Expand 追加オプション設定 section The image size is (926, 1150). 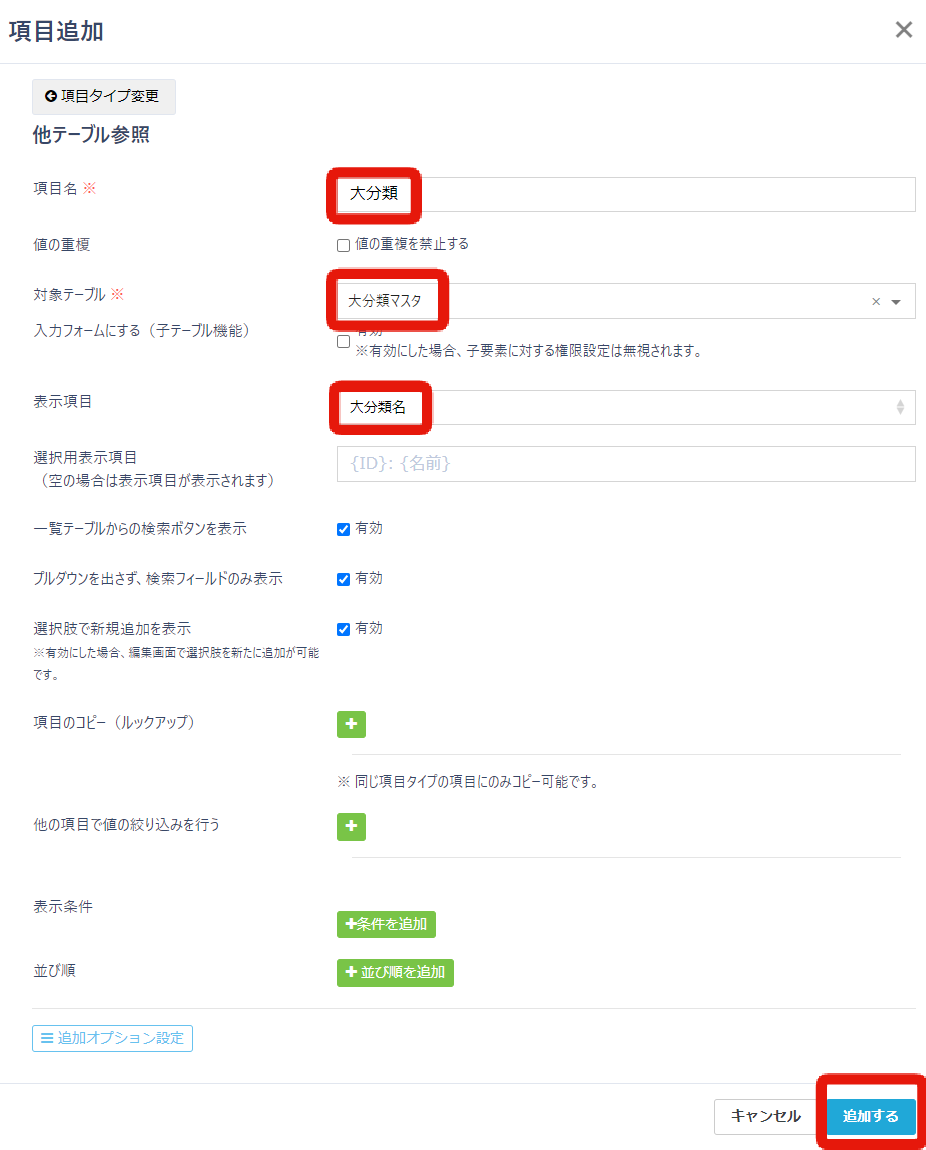pos(112,1038)
